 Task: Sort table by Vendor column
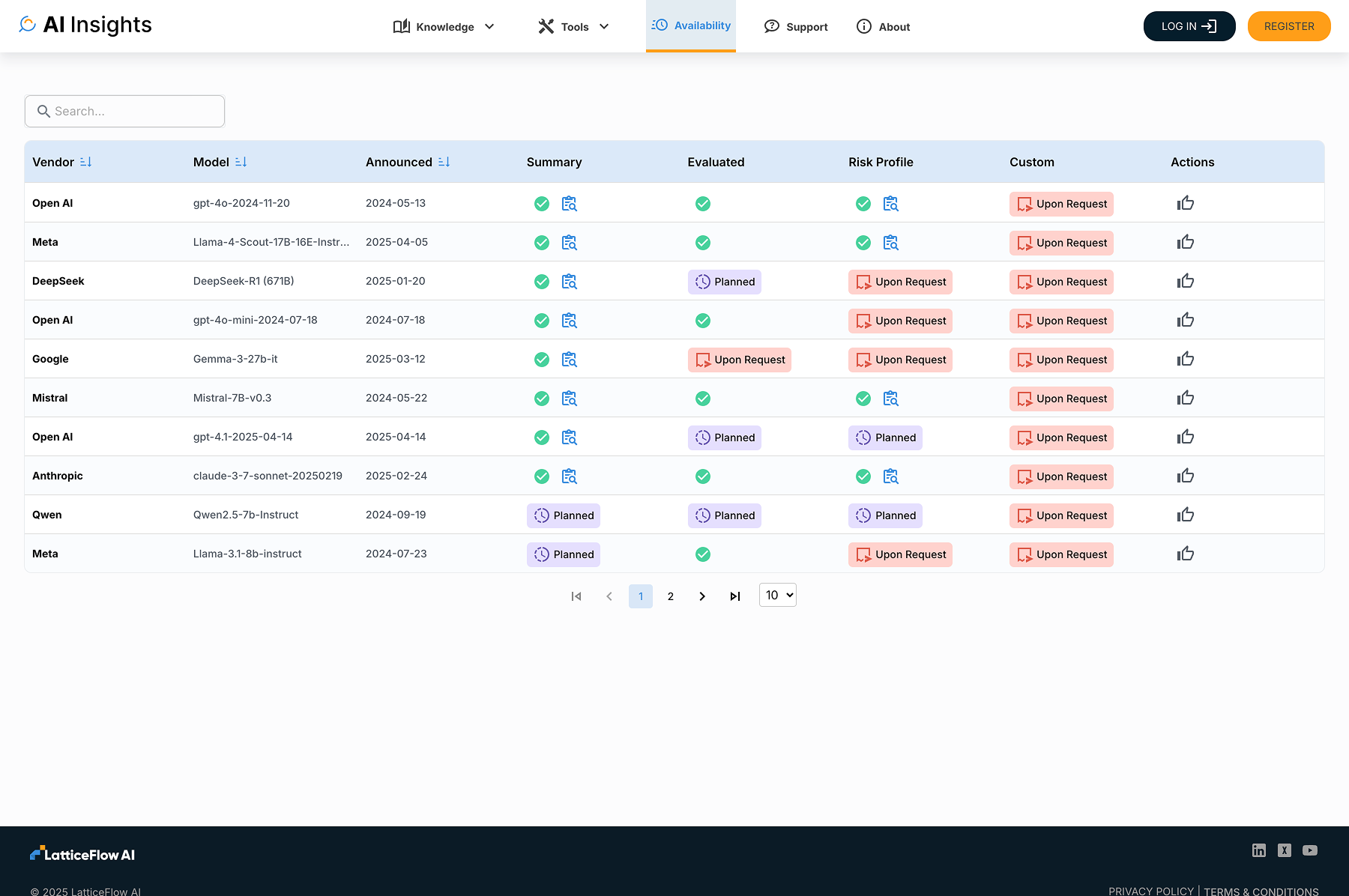point(85,162)
